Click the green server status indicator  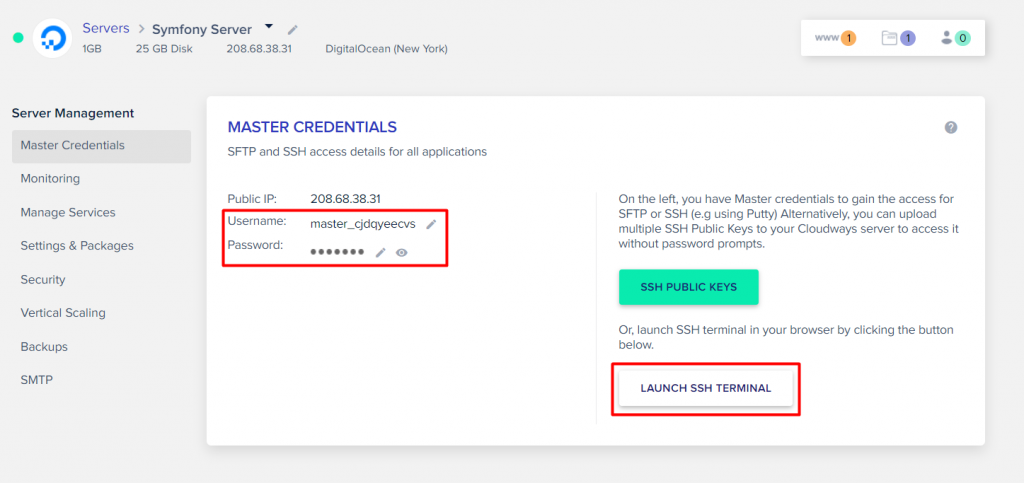18,38
